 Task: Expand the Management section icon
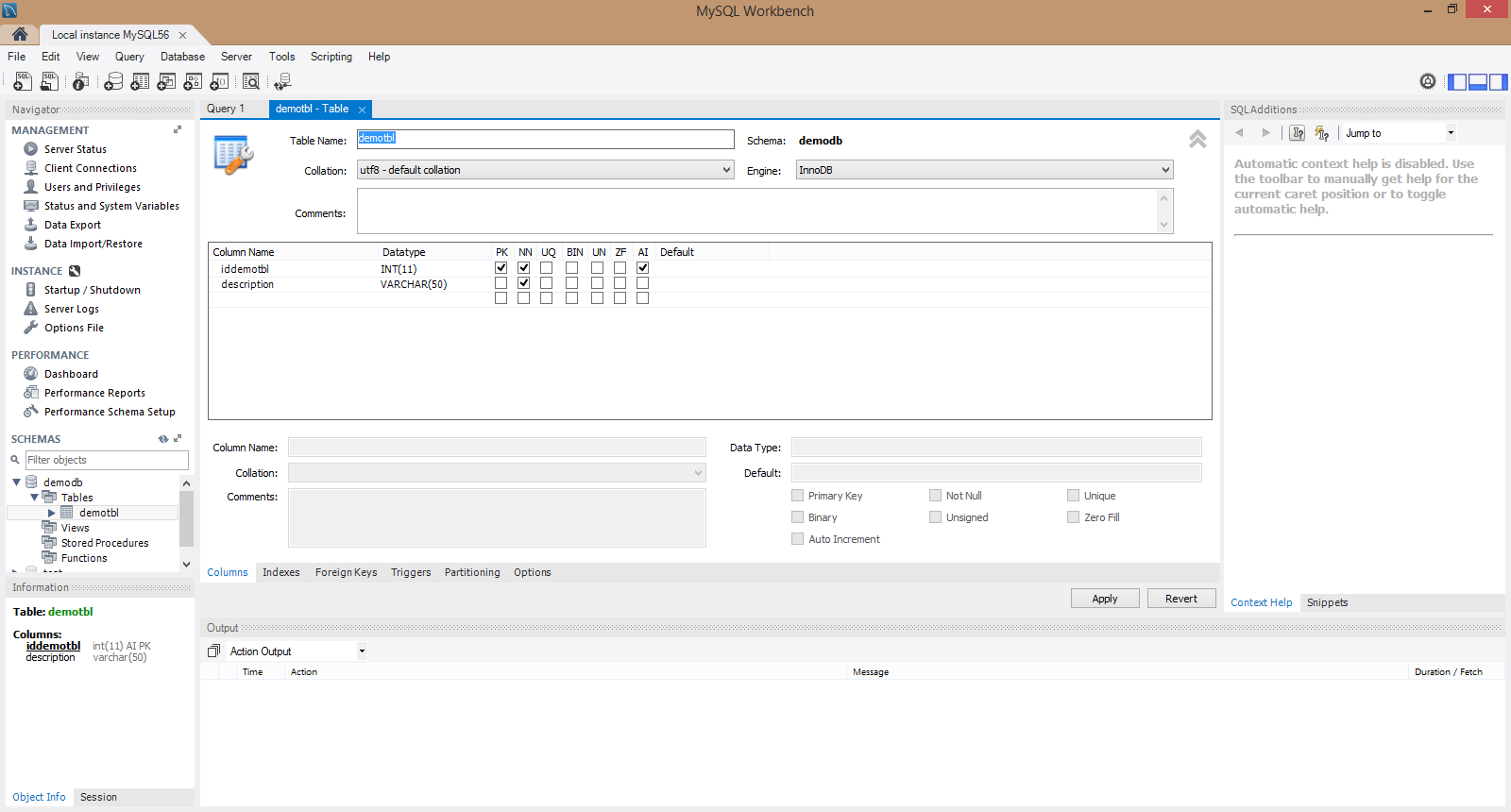[178, 130]
